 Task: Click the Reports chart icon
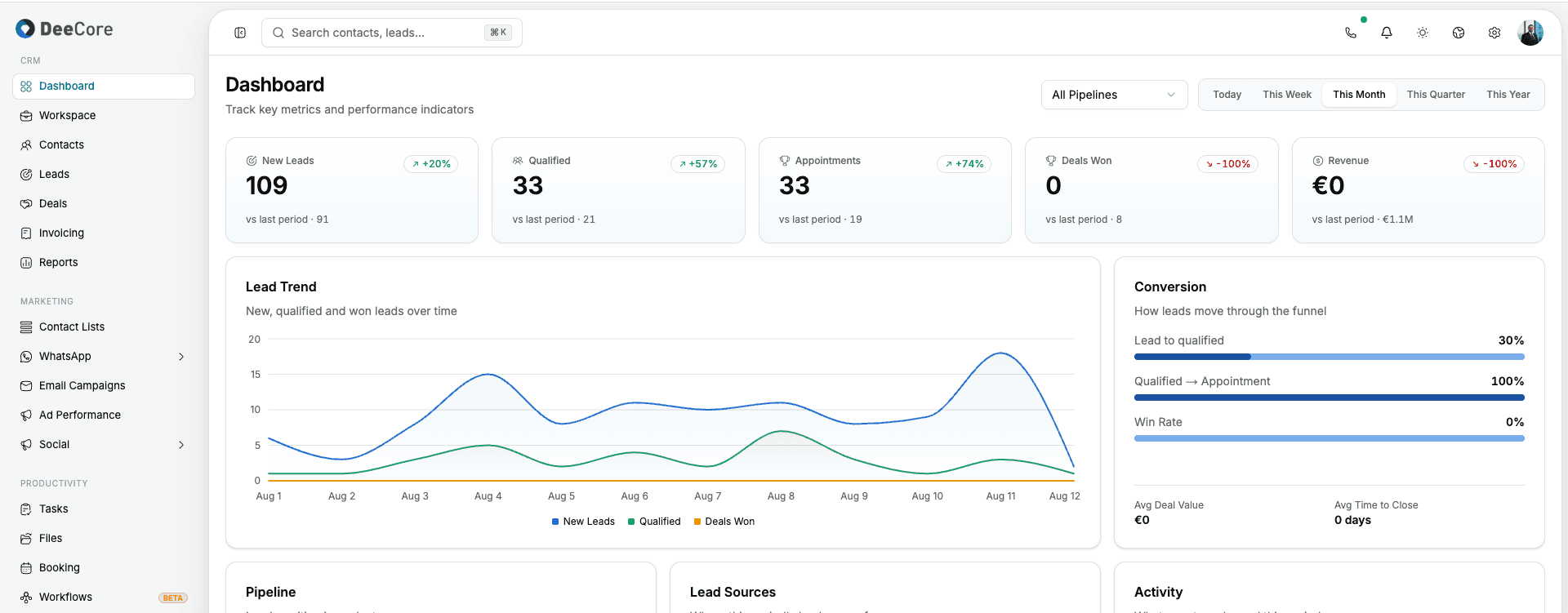click(x=26, y=263)
